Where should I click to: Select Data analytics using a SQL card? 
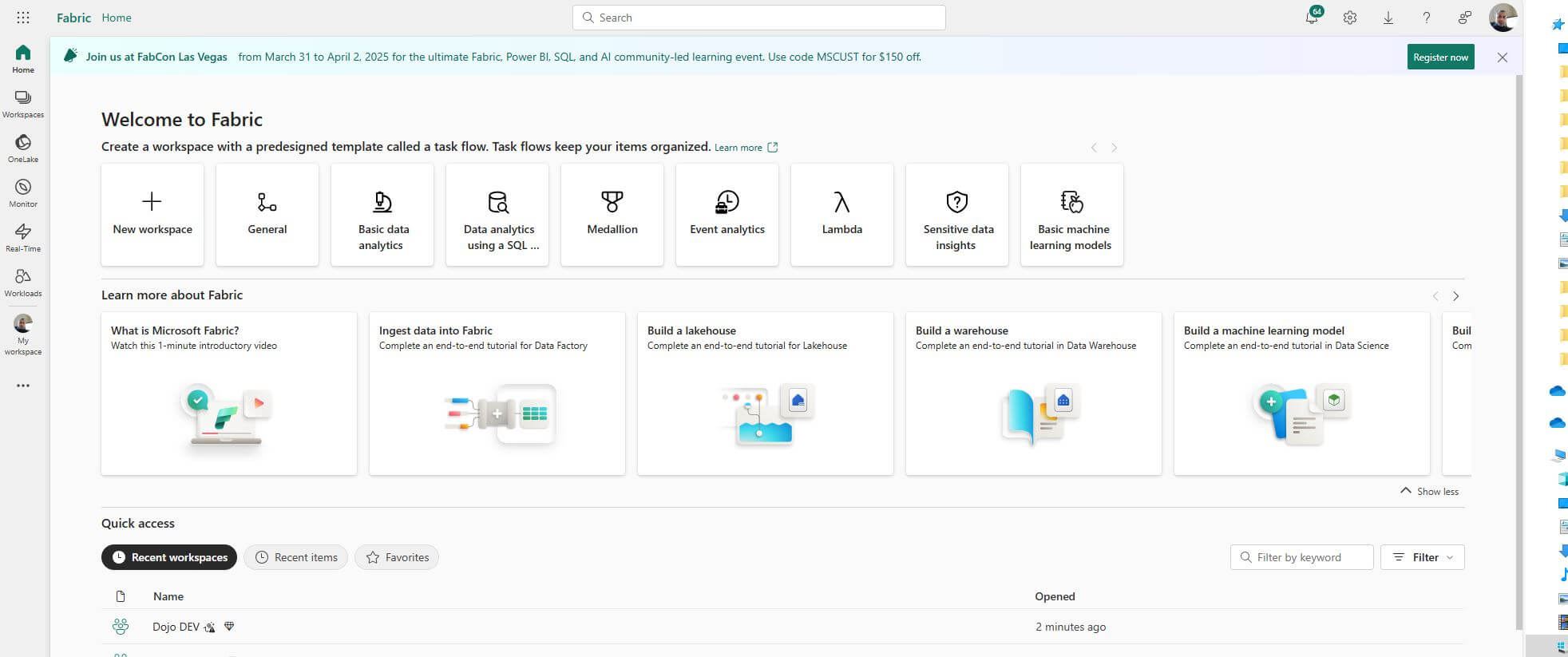pyautogui.click(x=497, y=215)
